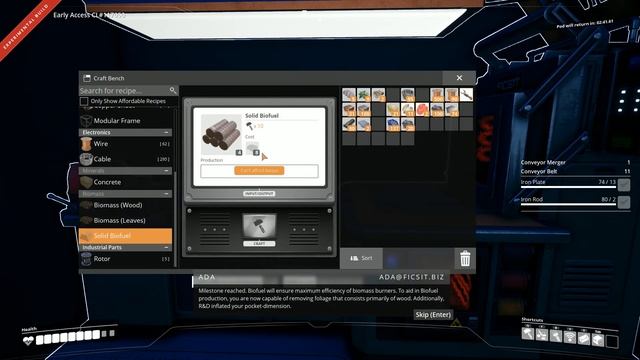This screenshot has height=360, width=640.
Task: Click the Solid Biofuel product thumbnail
Action: click(x=222, y=135)
